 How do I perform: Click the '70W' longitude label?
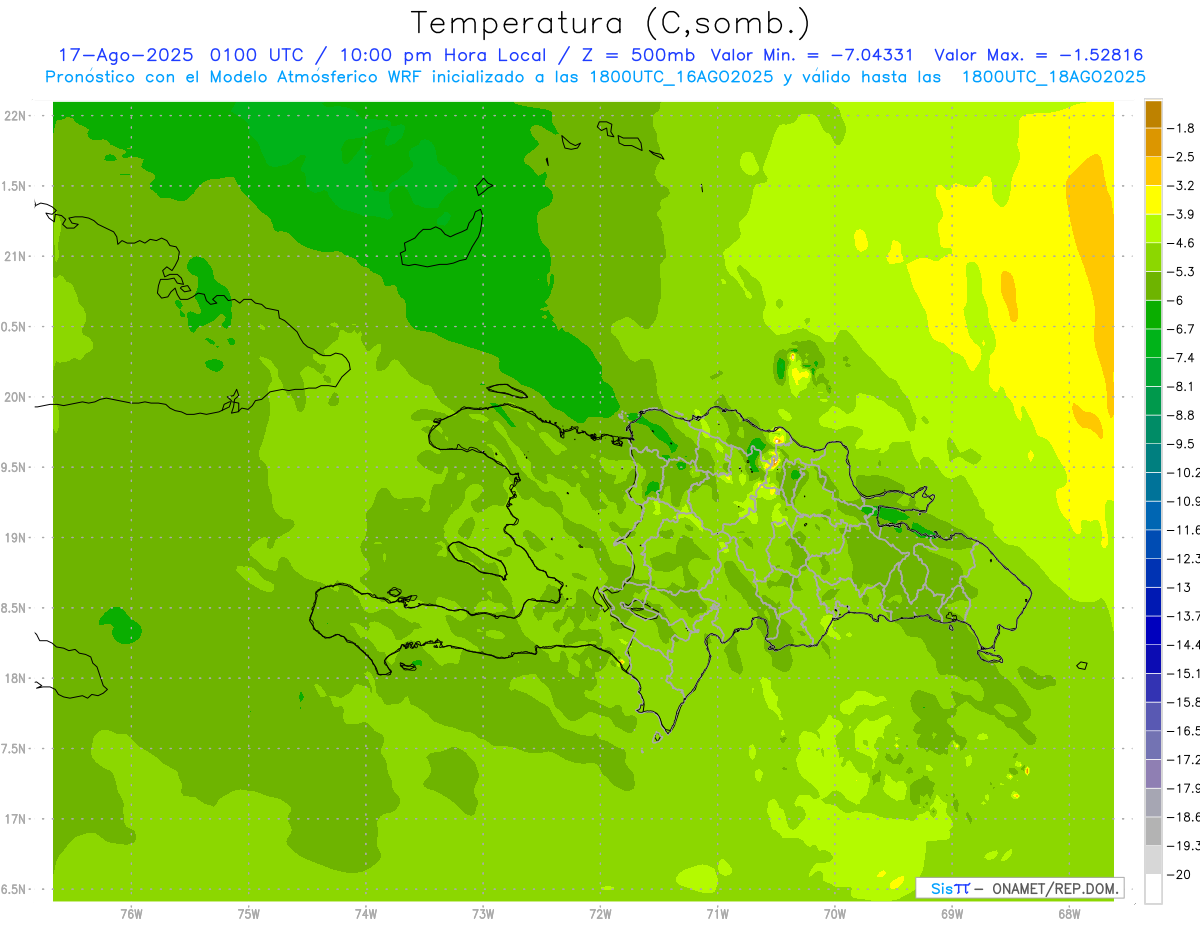(834, 914)
